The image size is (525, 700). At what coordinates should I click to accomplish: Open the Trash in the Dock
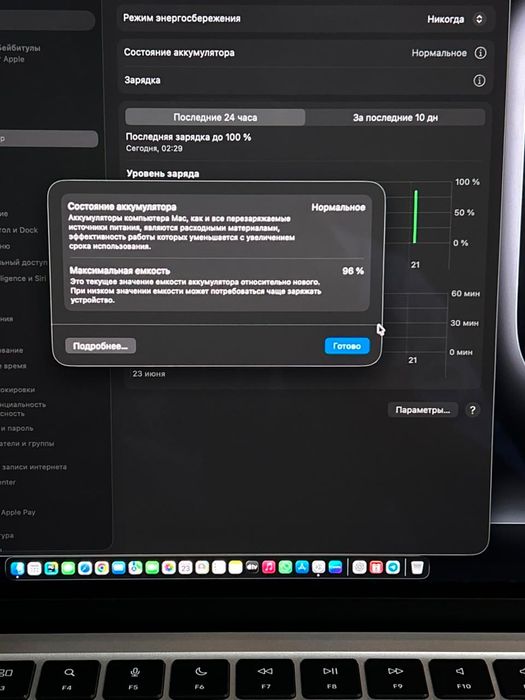(417, 567)
